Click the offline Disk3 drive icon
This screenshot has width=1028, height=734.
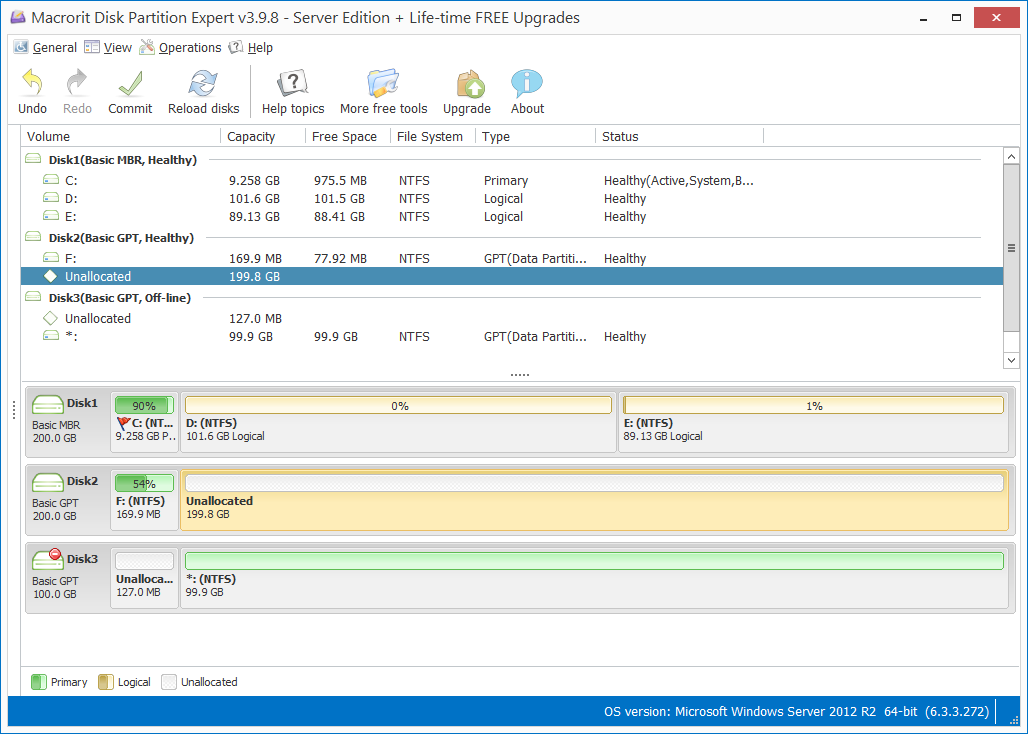[47, 559]
